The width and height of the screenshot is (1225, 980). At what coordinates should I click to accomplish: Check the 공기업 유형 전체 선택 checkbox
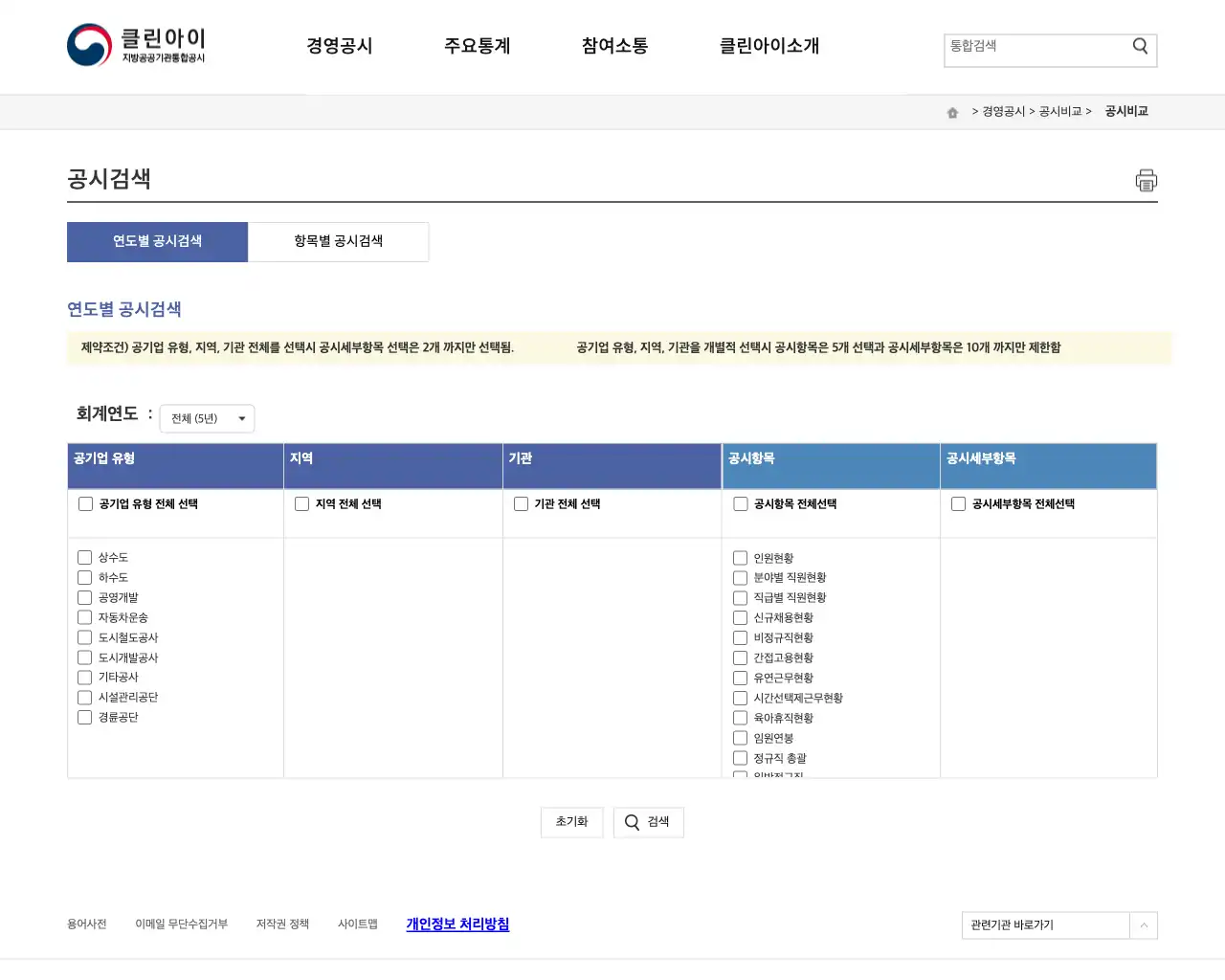tap(85, 503)
